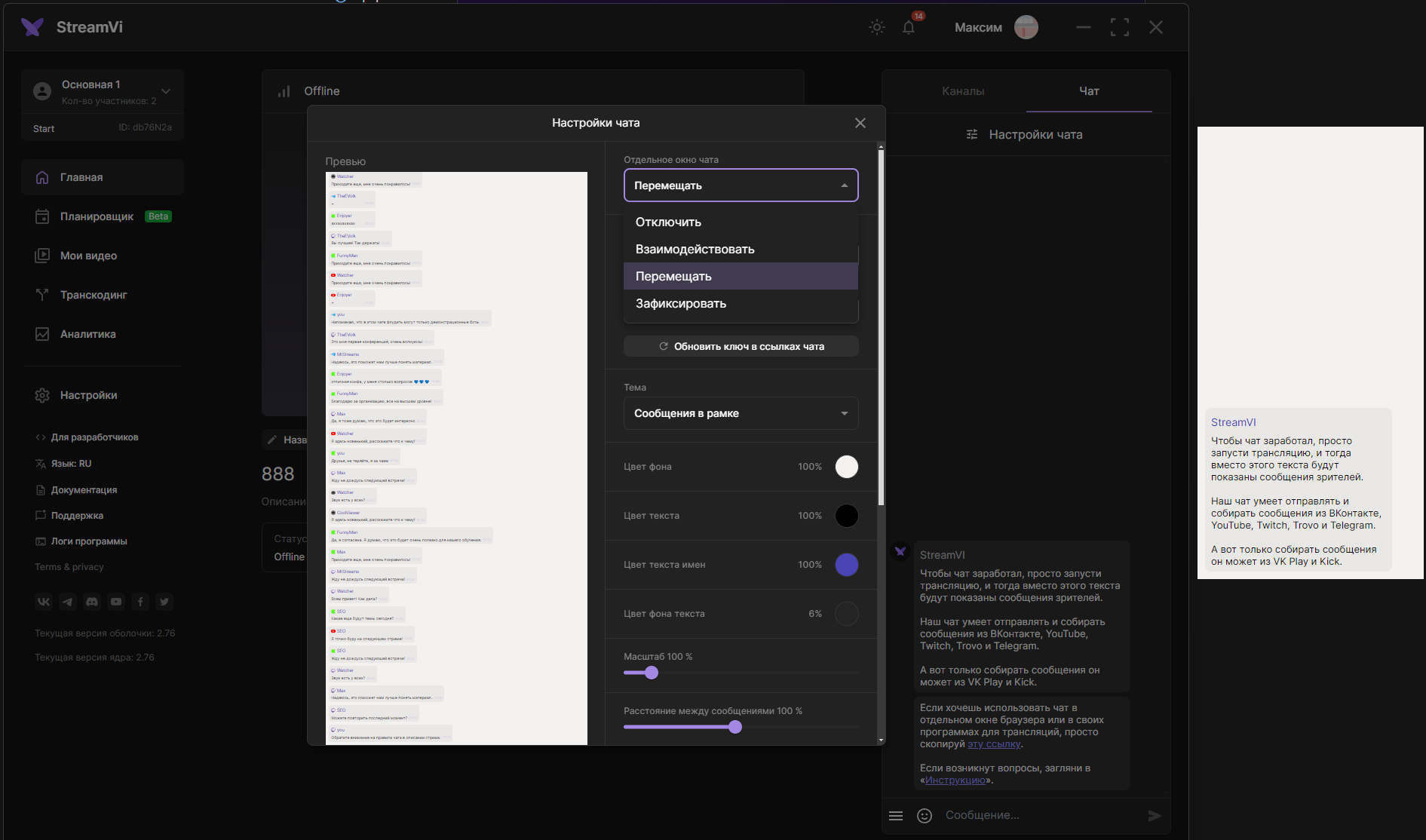Pick Цвет фона white swatch
The image size is (1426, 840).
(847, 467)
